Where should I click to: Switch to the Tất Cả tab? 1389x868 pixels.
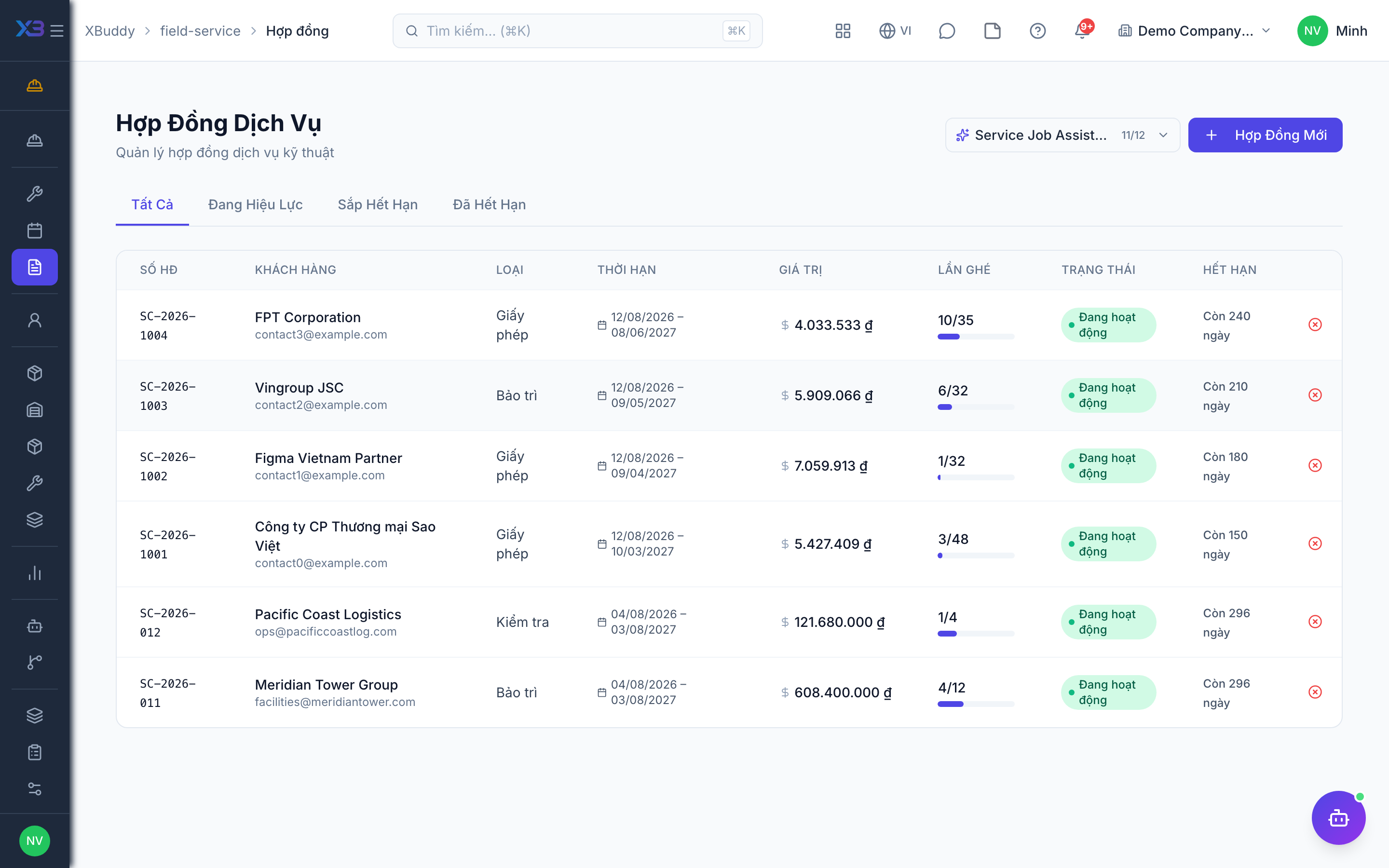[x=152, y=204]
